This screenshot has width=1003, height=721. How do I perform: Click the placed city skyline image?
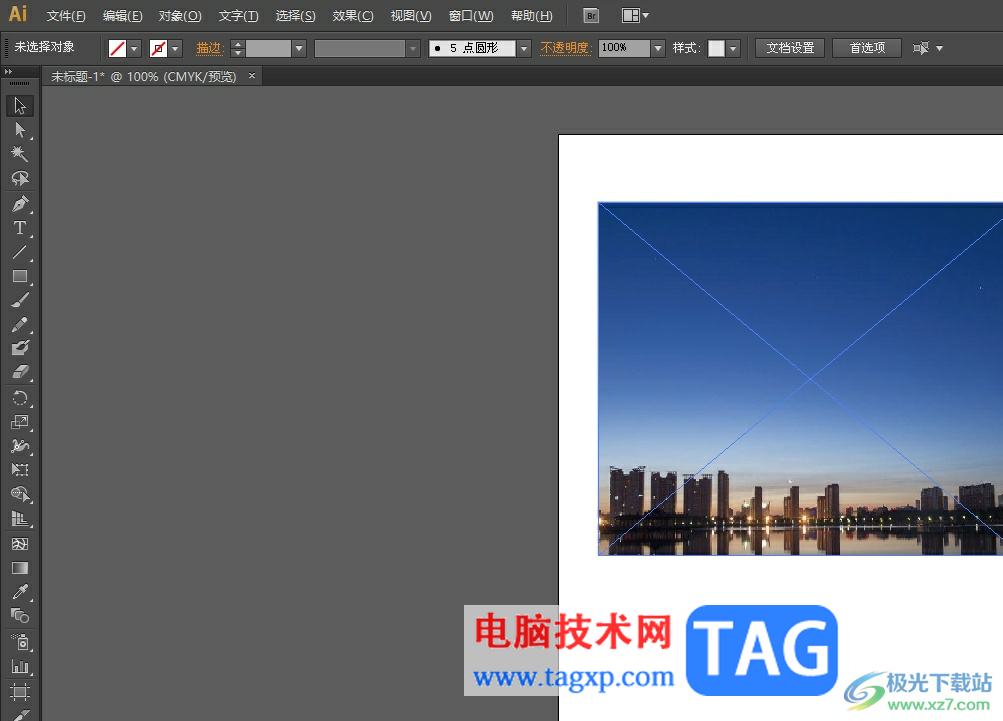pyautogui.click(x=800, y=379)
